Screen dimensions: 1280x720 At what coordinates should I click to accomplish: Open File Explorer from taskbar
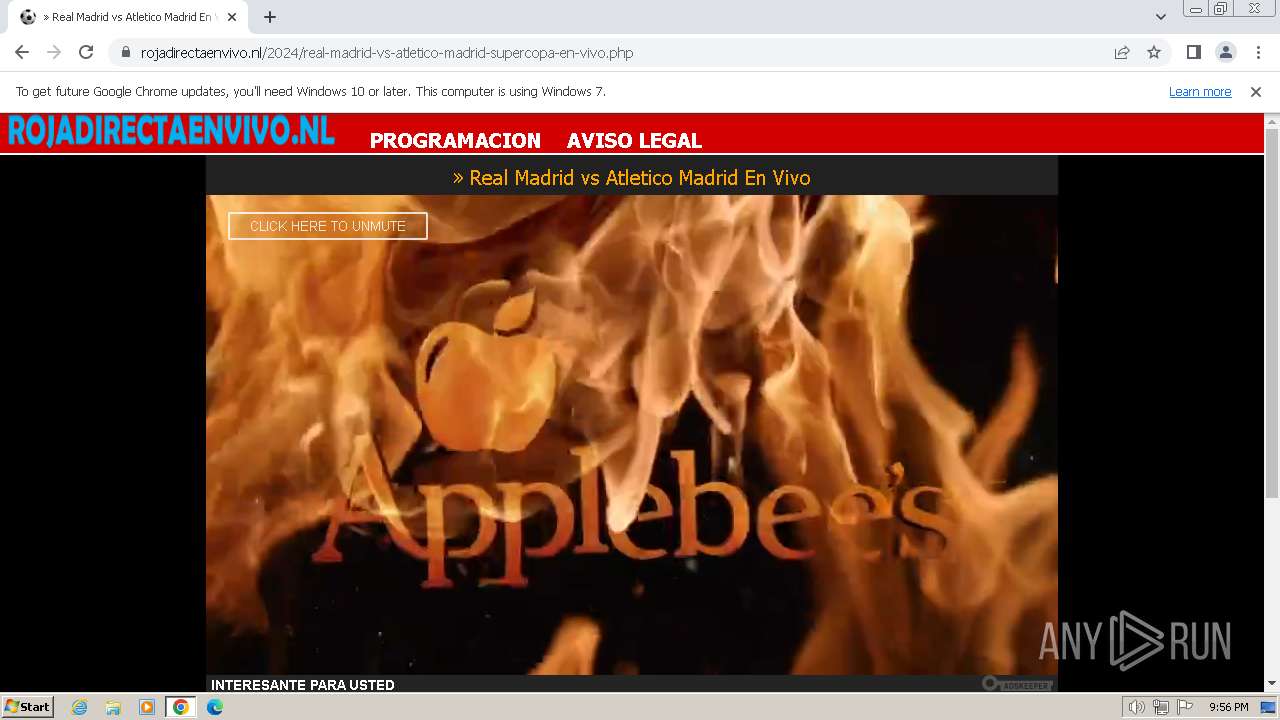coord(113,707)
